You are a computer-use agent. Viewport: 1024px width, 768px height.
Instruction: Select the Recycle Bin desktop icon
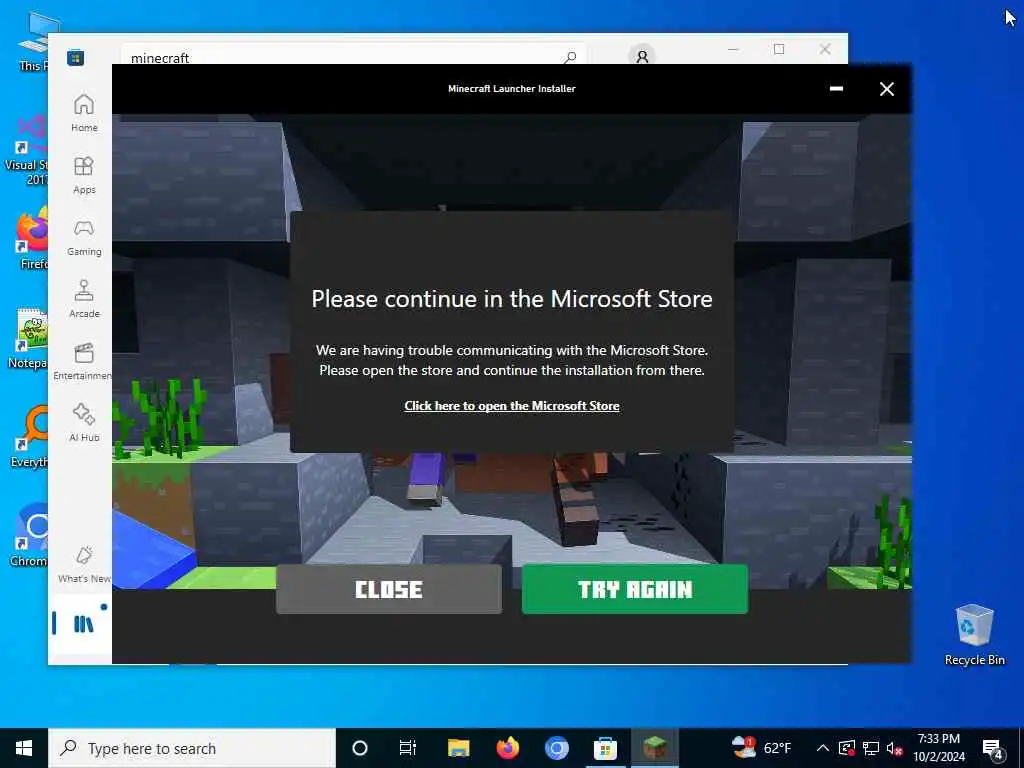click(x=974, y=635)
